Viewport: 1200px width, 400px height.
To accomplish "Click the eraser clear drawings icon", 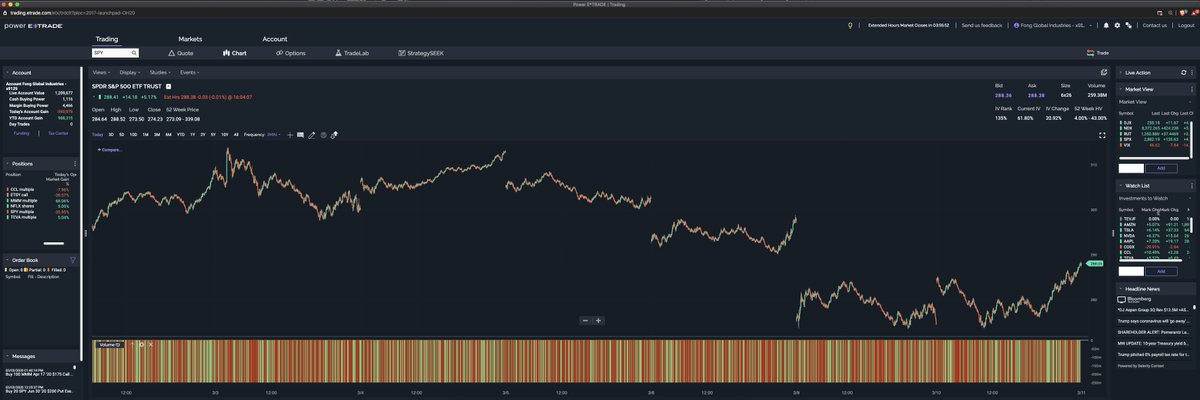I will click(x=334, y=134).
